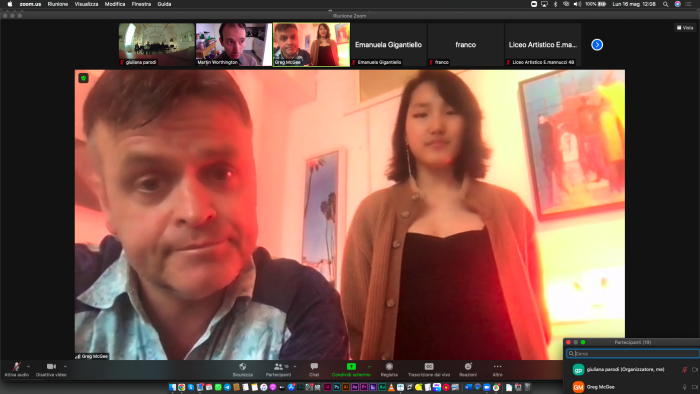
Task: Click the participant search field
Action: 633,353
